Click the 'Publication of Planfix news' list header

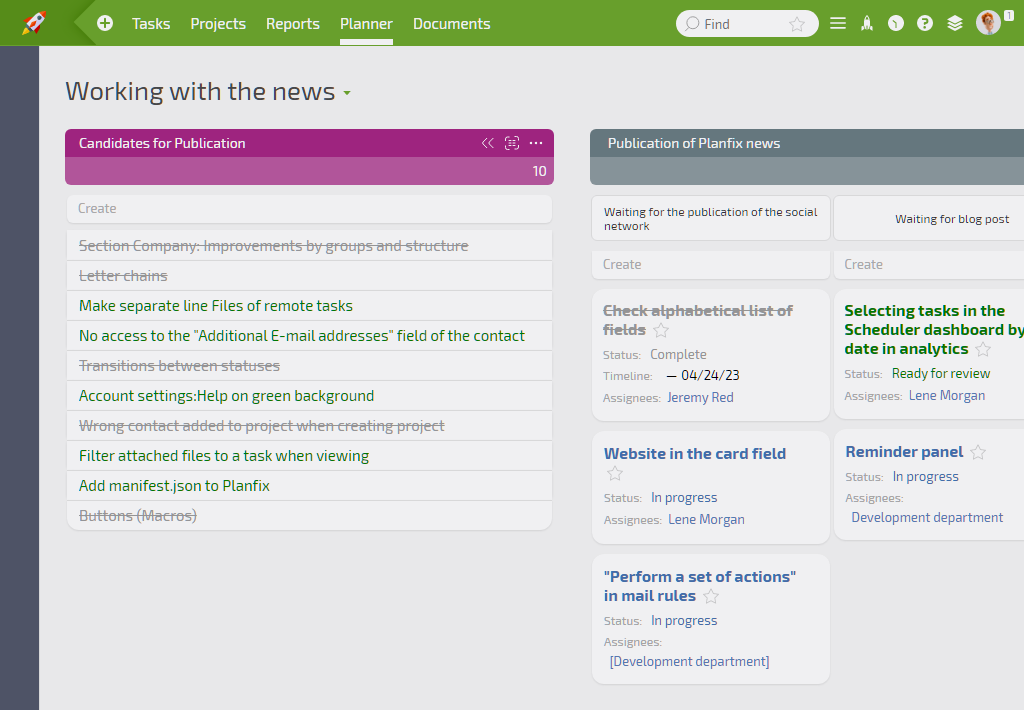[x=694, y=143]
